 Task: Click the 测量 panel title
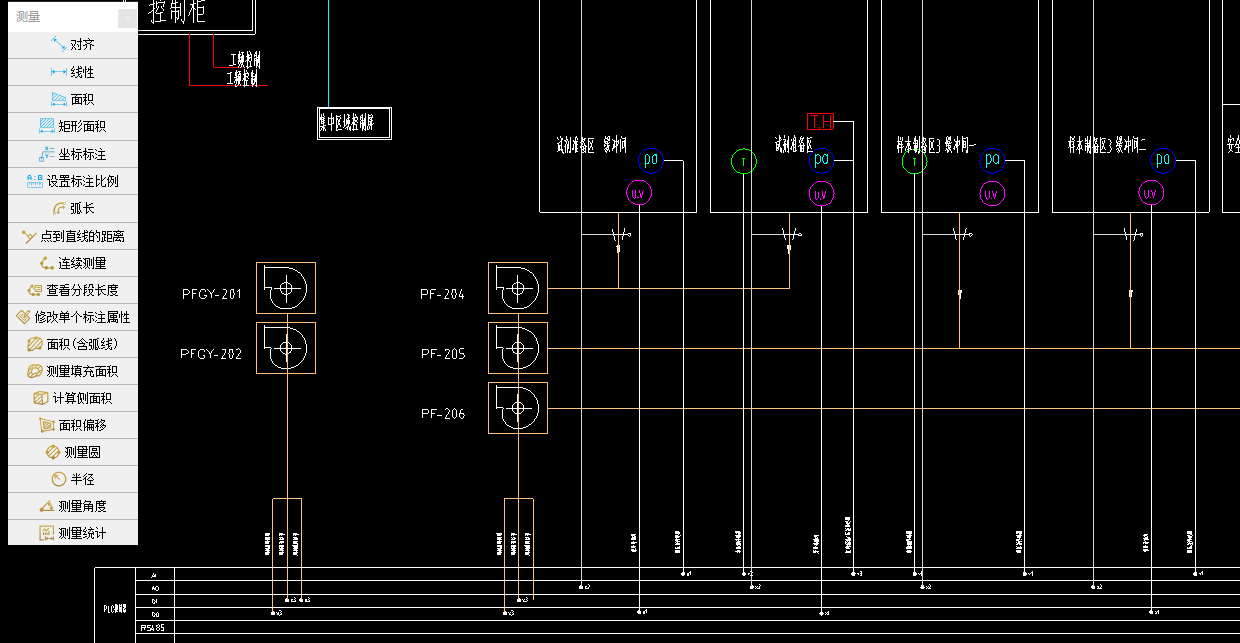[x=28, y=17]
